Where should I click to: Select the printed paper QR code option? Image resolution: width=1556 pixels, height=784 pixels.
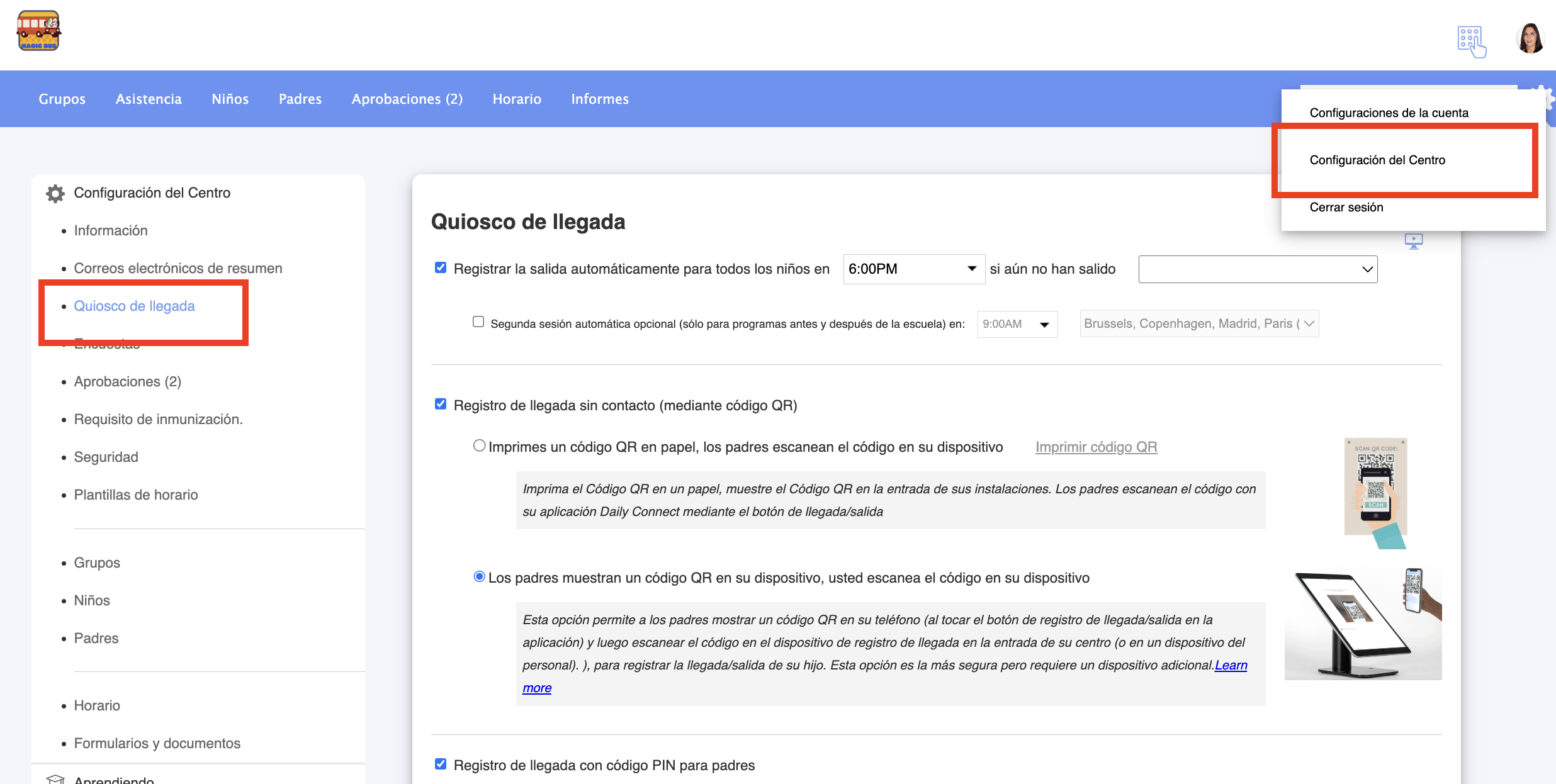point(479,446)
